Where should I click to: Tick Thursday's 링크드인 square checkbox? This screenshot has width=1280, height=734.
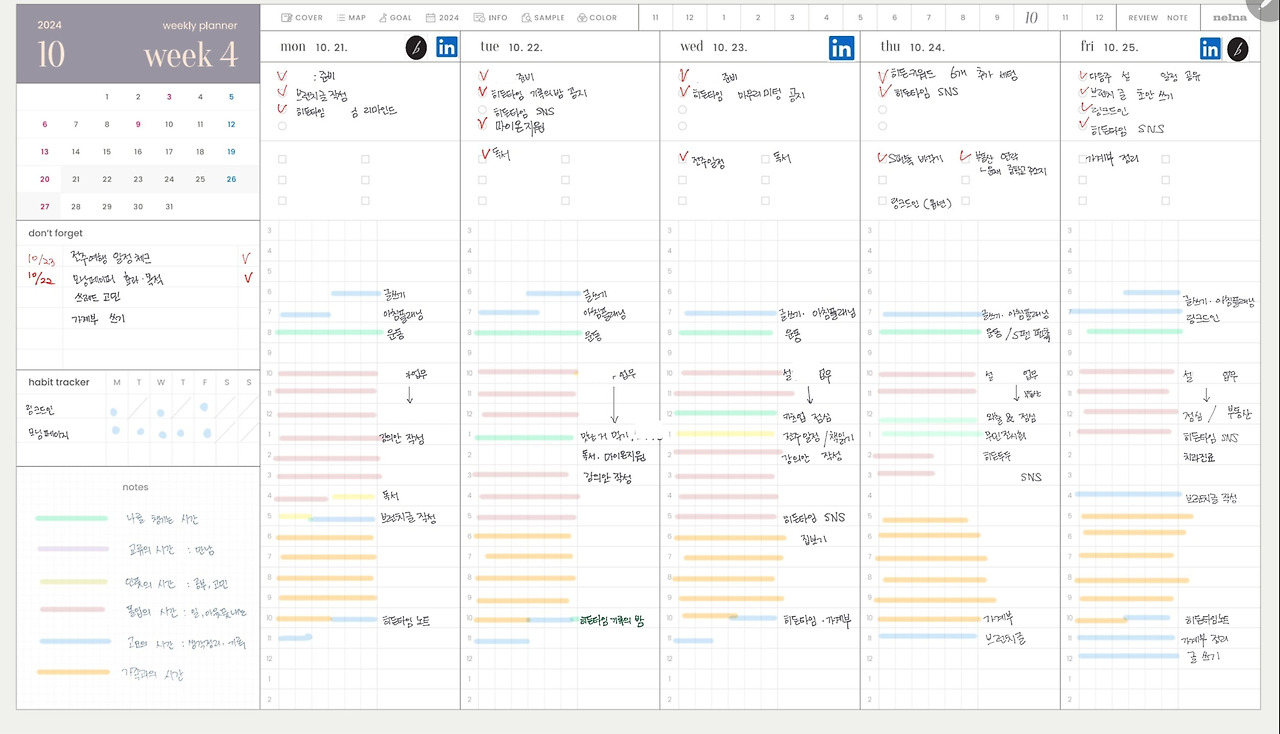coord(883,201)
